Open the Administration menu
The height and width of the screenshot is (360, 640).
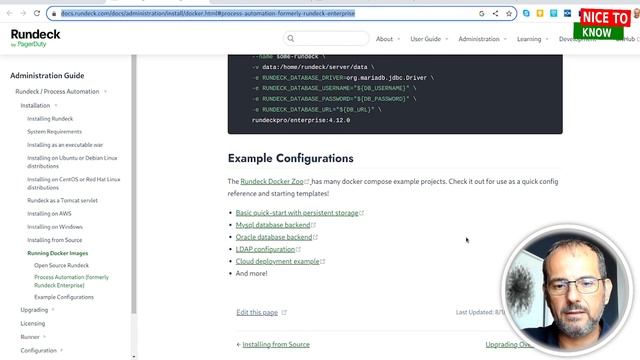(479, 39)
